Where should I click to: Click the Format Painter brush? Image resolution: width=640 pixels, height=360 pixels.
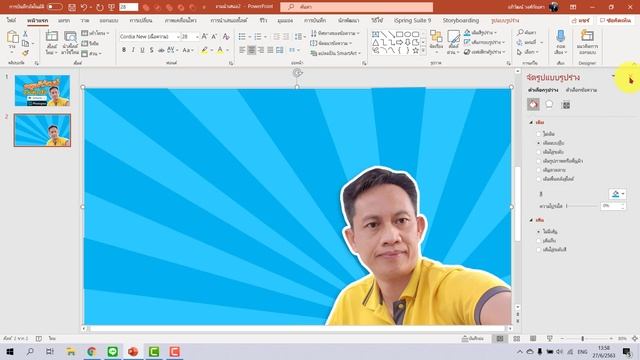[25, 53]
